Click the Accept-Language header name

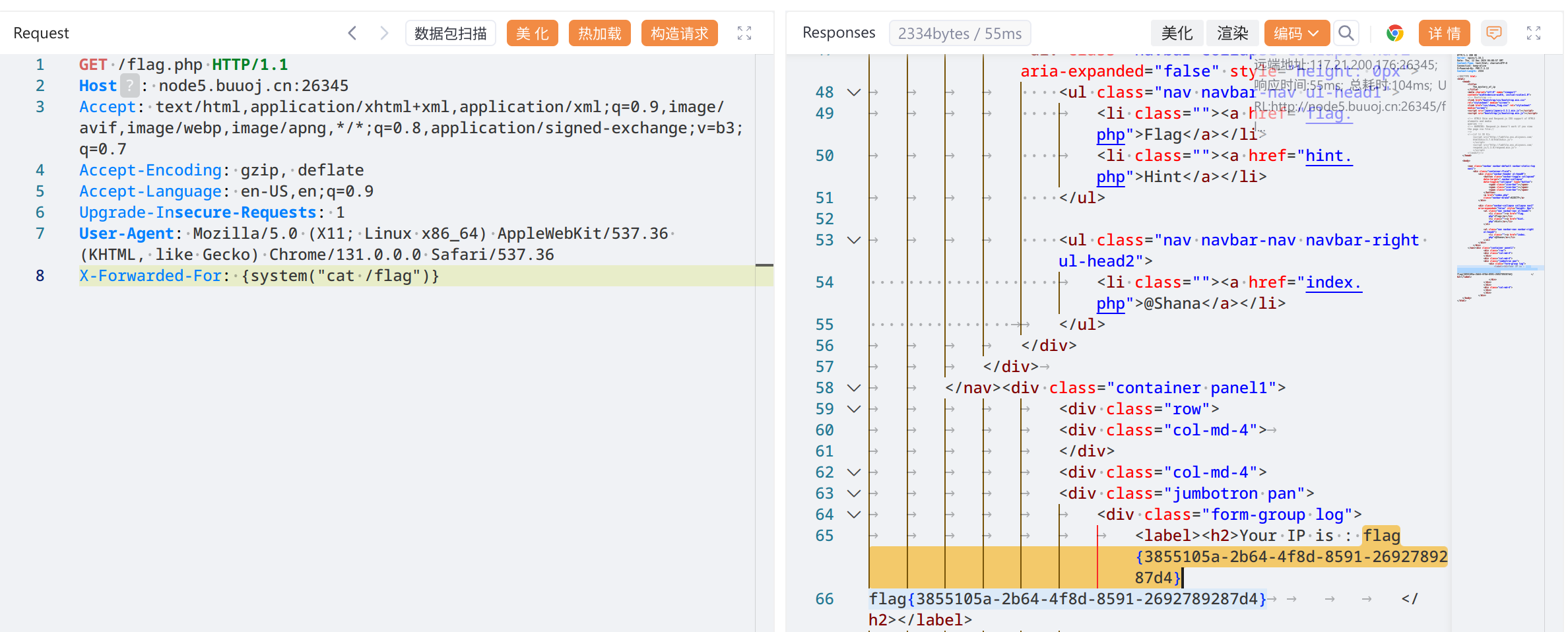coord(150,191)
